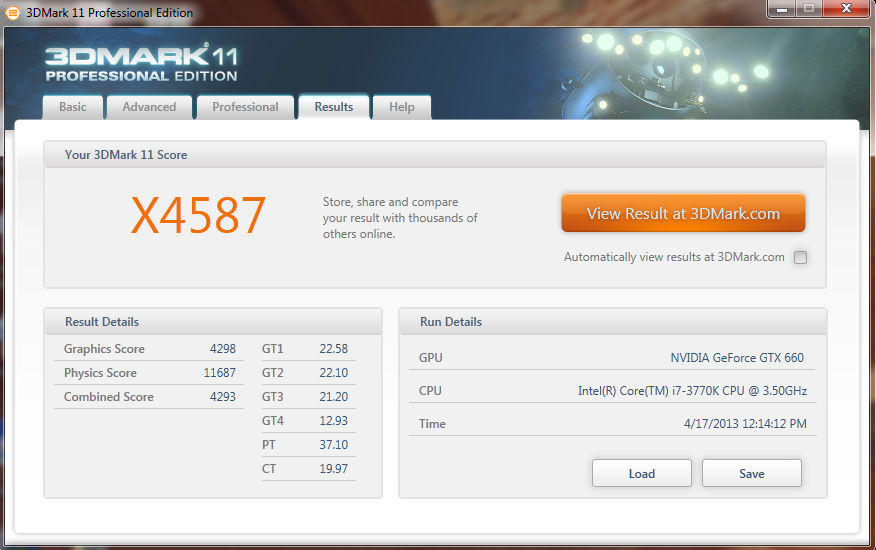876x550 pixels.
Task: Click the PT value 37.10
Action: click(334, 445)
